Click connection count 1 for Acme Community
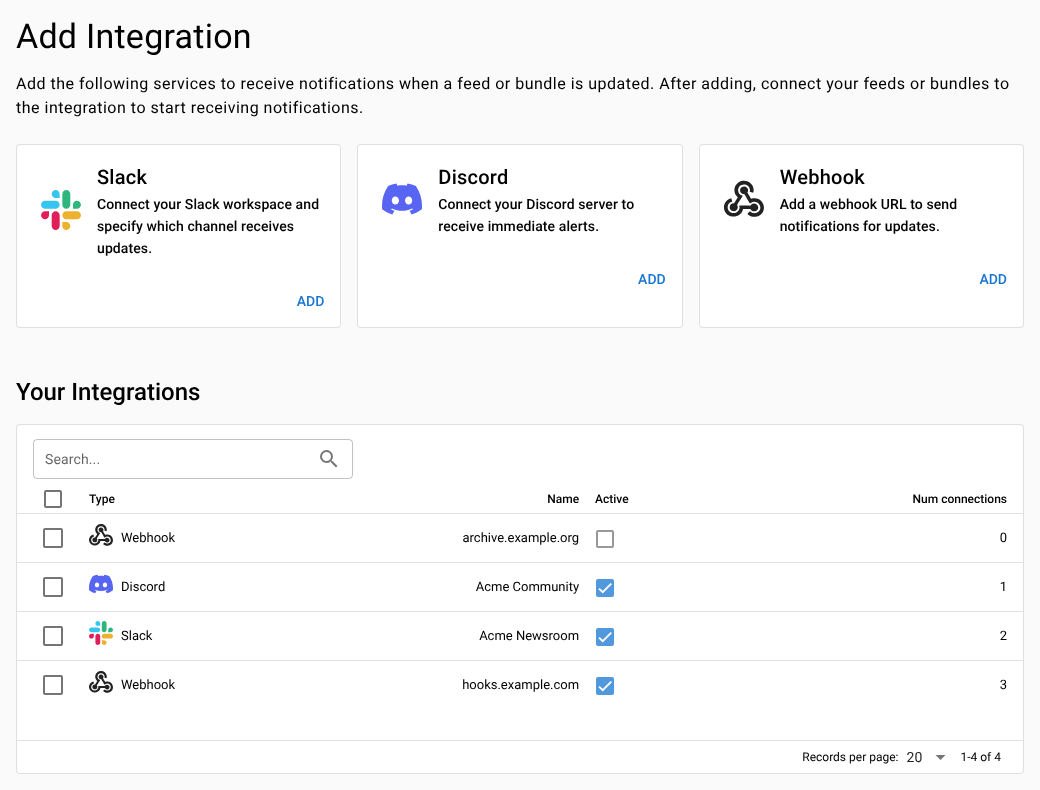This screenshot has width=1040, height=790. click(1003, 586)
